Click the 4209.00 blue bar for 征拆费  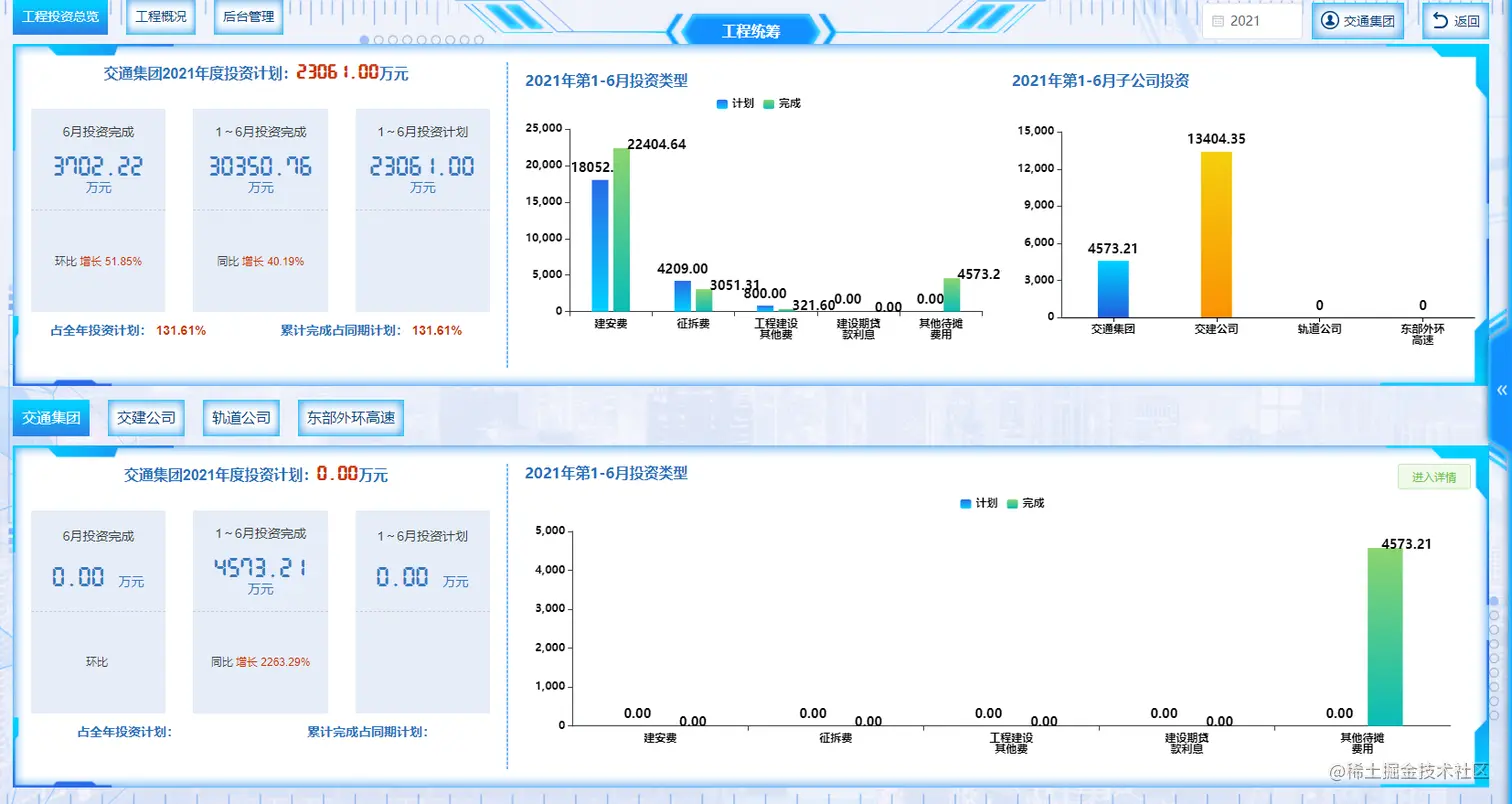(x=682, y=296)
